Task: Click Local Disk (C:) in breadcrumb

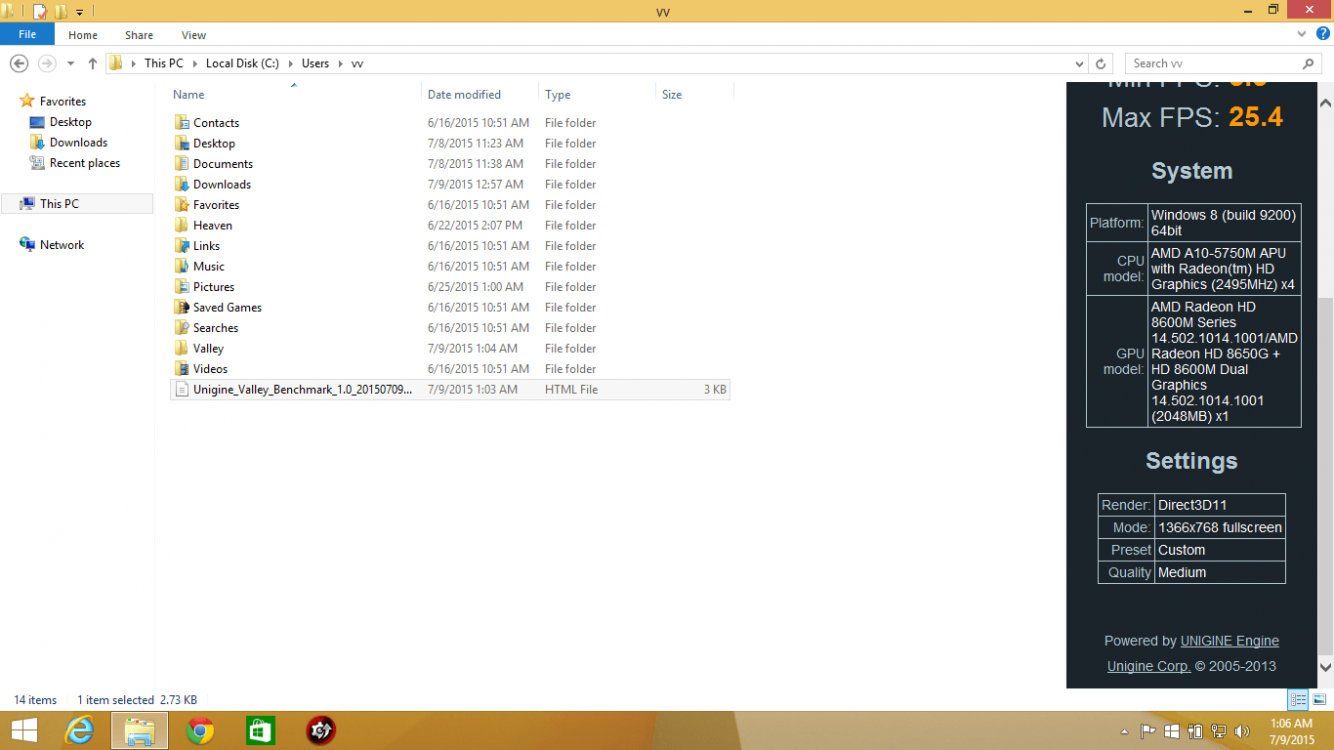Action: (x=242, y=63)
